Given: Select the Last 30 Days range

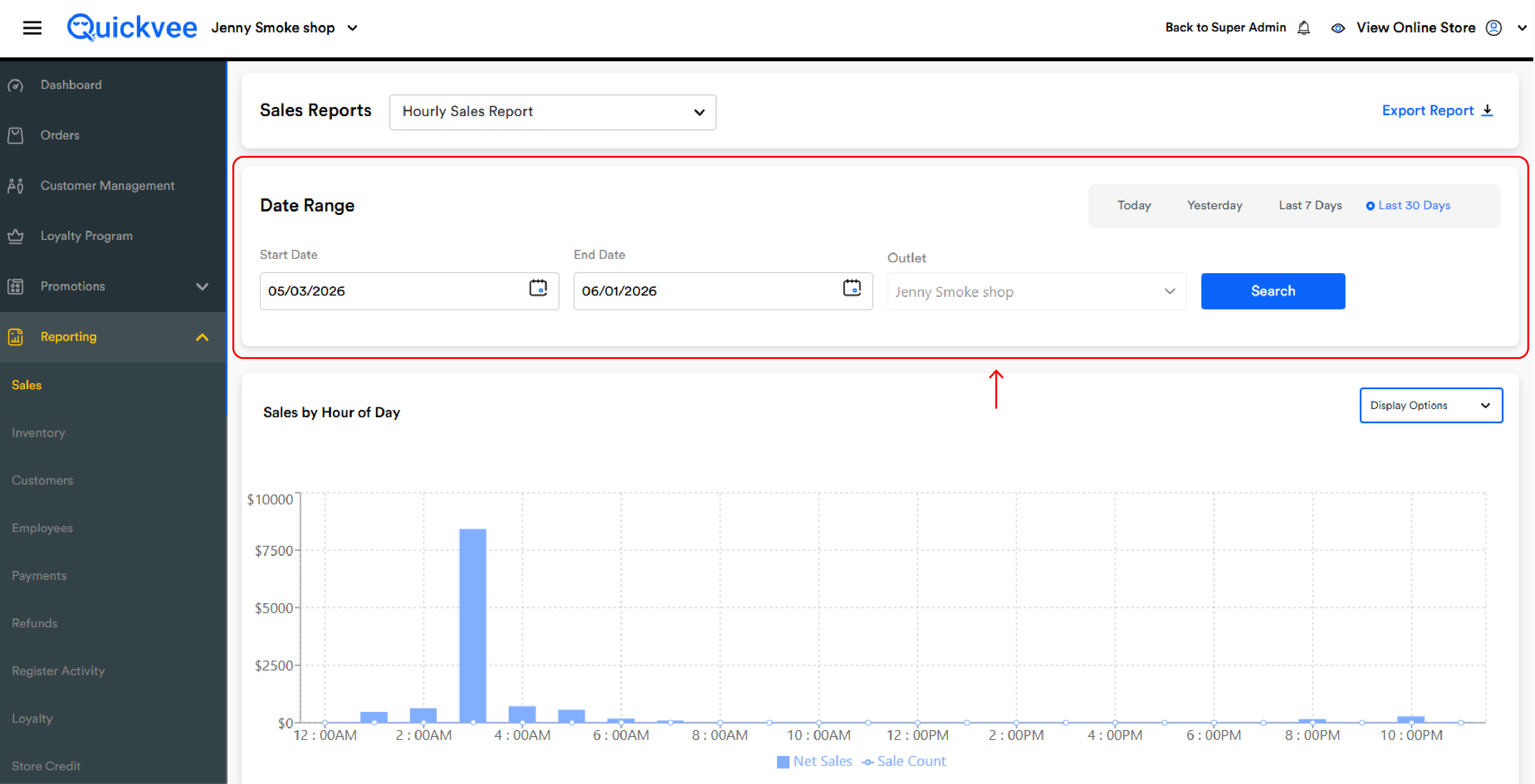Looking at the screenshot, I should tap(1408, 205).
